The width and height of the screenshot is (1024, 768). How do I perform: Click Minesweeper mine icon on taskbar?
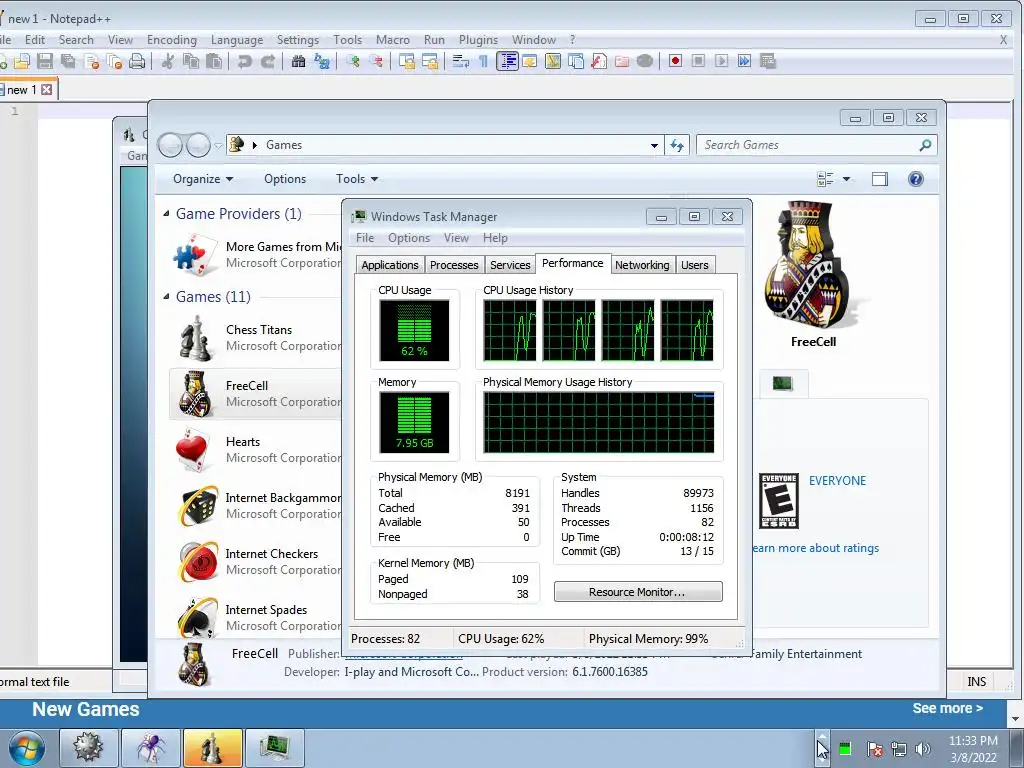coord(88,747)
